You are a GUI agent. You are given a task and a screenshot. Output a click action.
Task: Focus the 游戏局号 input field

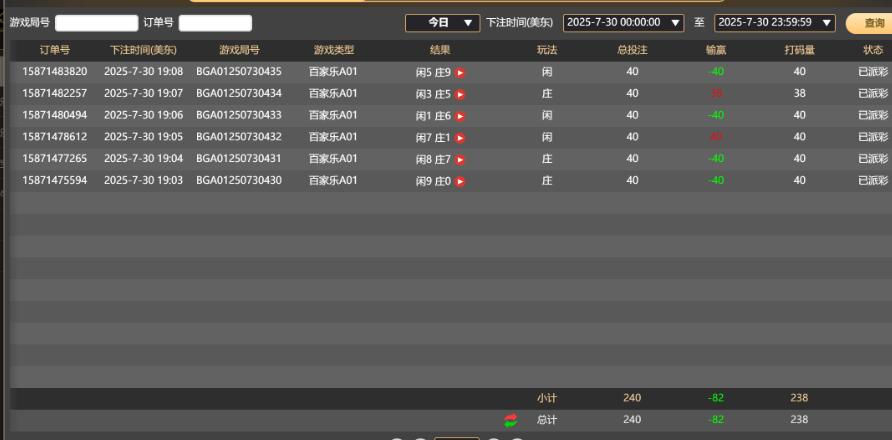click(x=96, y=22)
